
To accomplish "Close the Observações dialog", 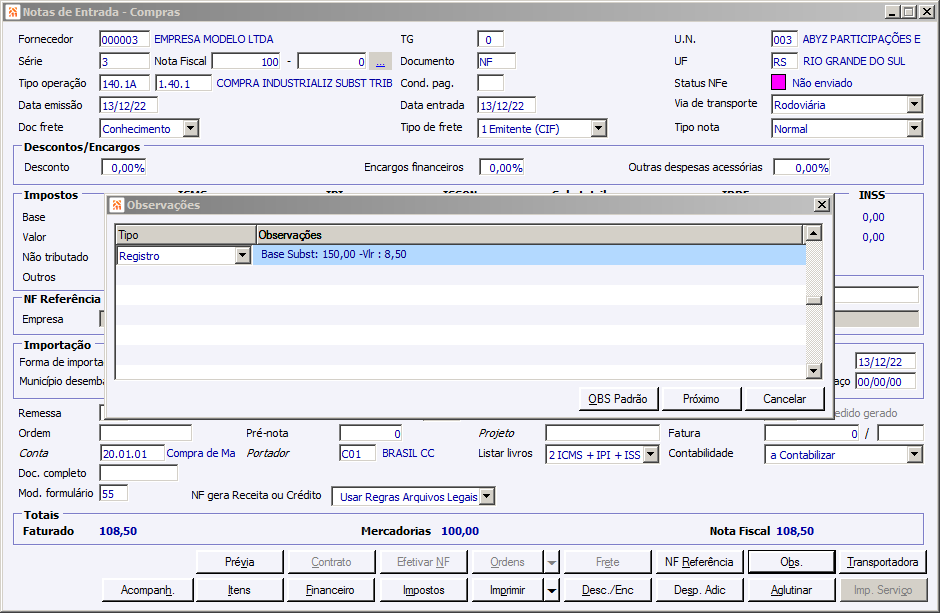I will click(821, 205).
